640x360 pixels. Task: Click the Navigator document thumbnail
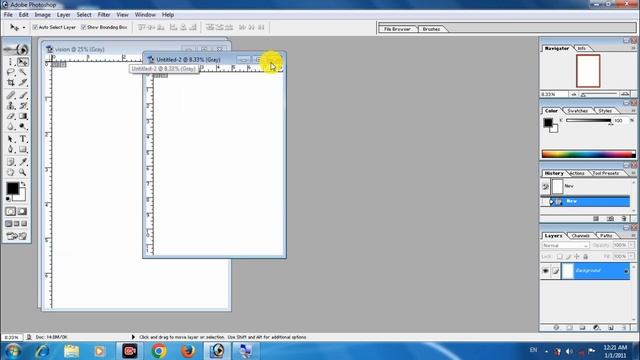pos(588,71)
